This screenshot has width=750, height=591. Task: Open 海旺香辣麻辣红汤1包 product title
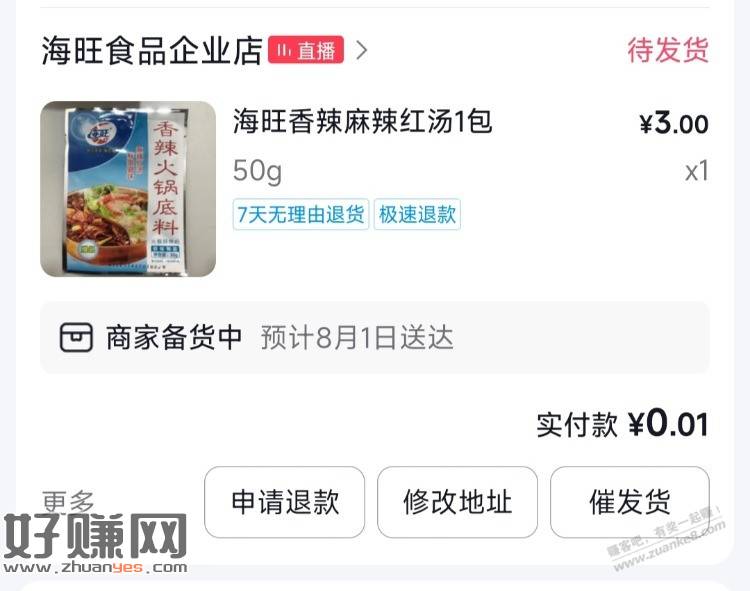[362, 121]
